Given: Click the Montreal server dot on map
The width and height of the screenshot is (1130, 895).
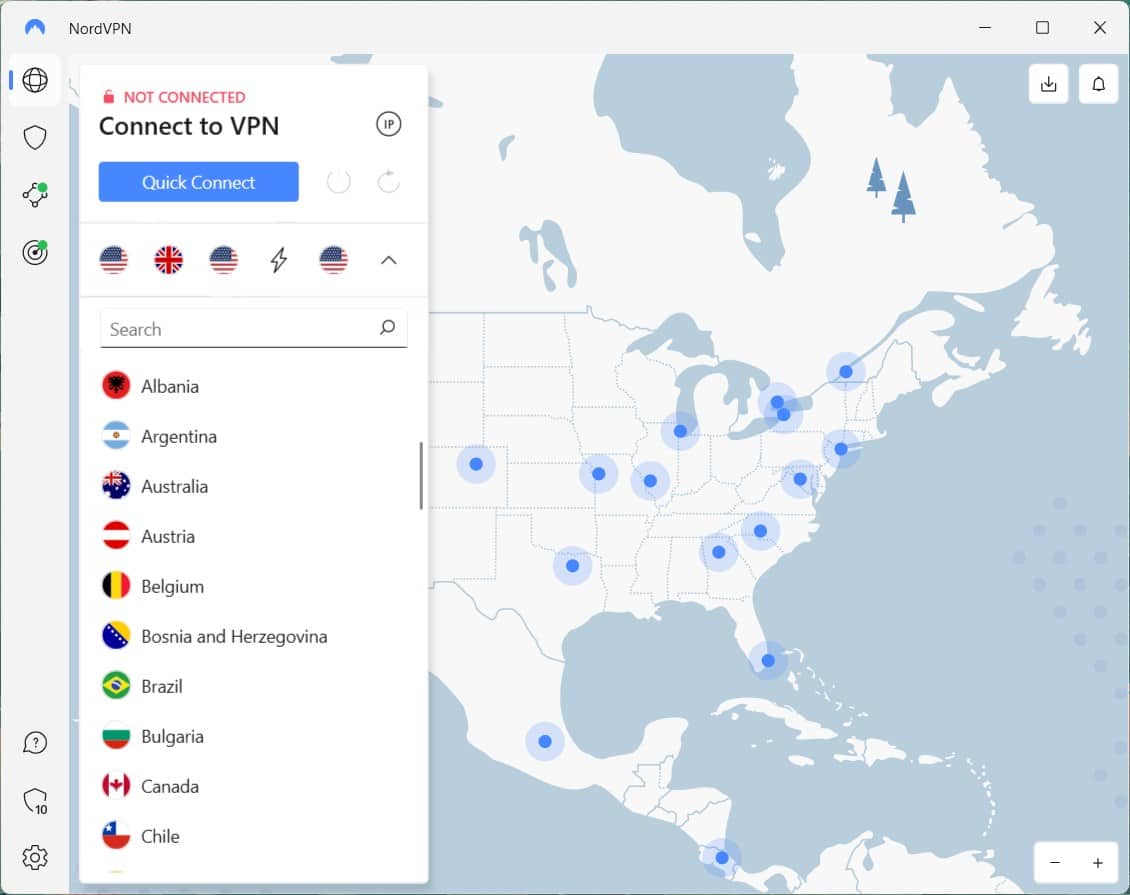Looking at the screenshot, I should pyautogui.click(x=846, y=372).
